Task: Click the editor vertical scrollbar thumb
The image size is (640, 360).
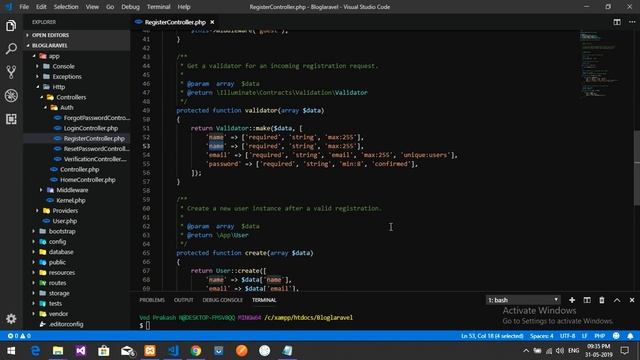Action: (x=637, y=167)
